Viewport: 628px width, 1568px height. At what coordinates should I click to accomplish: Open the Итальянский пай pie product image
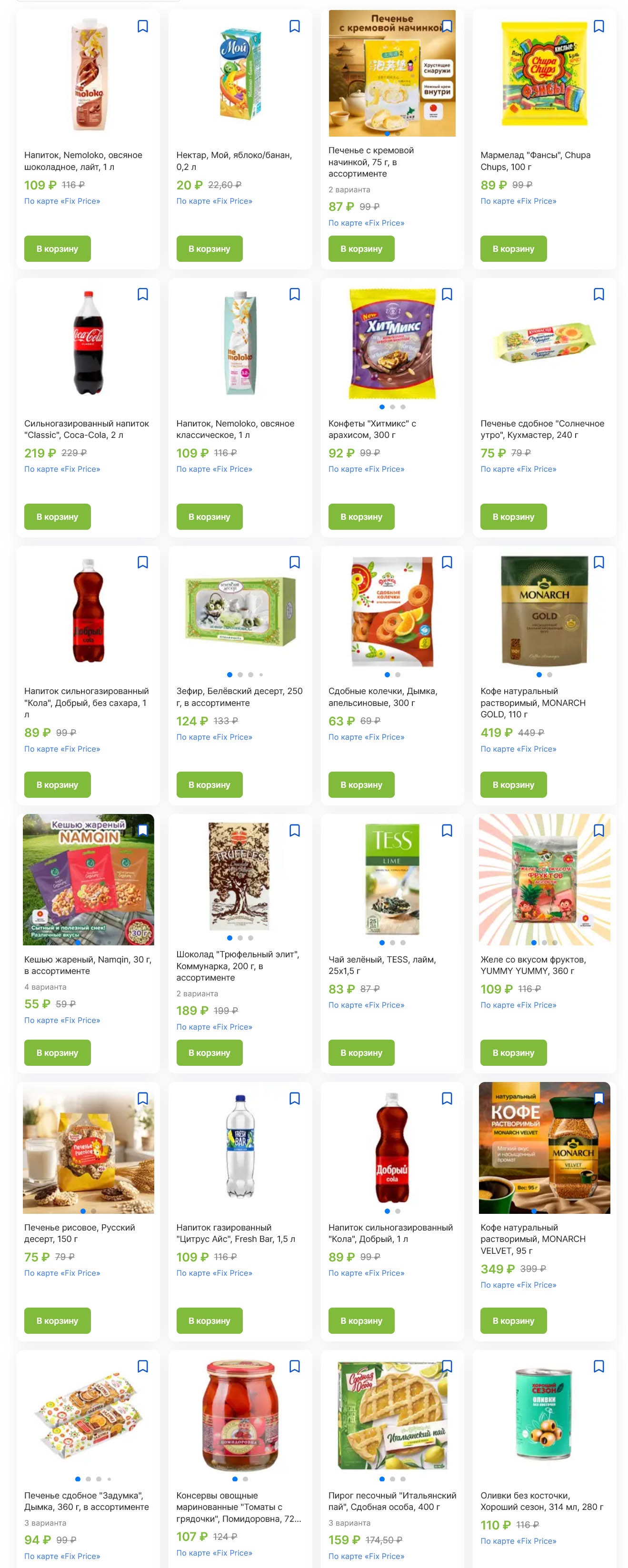click(392, 1416)
